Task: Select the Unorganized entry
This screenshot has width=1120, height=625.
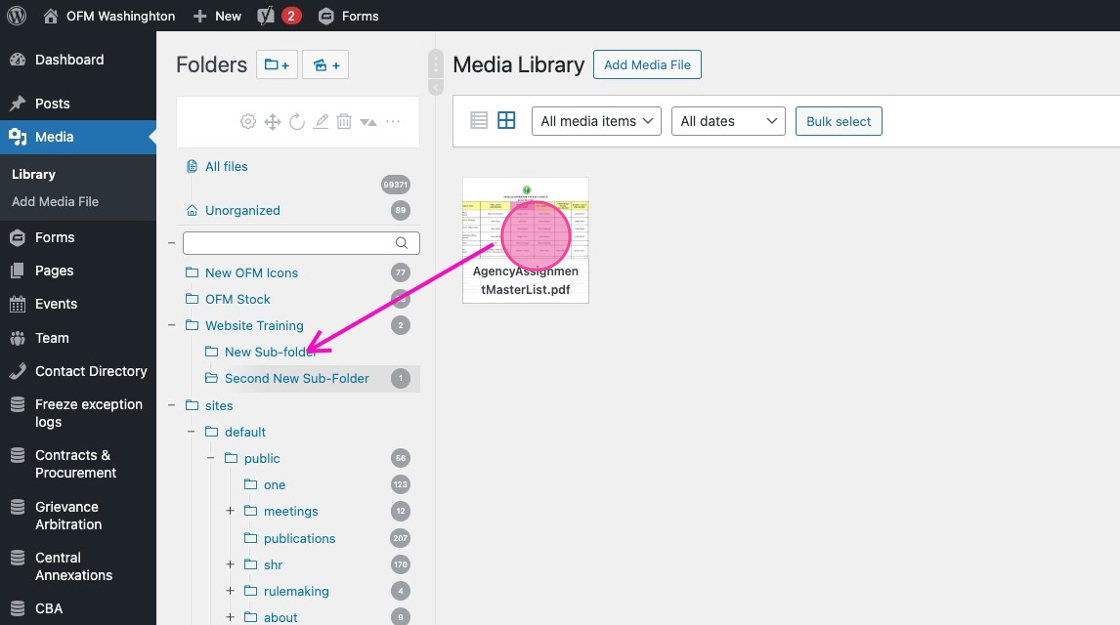Action: point(242,211)
